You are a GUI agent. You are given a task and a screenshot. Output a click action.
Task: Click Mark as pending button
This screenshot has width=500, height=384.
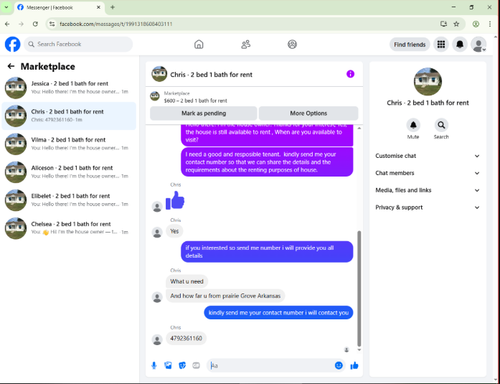tap(204, 113)
